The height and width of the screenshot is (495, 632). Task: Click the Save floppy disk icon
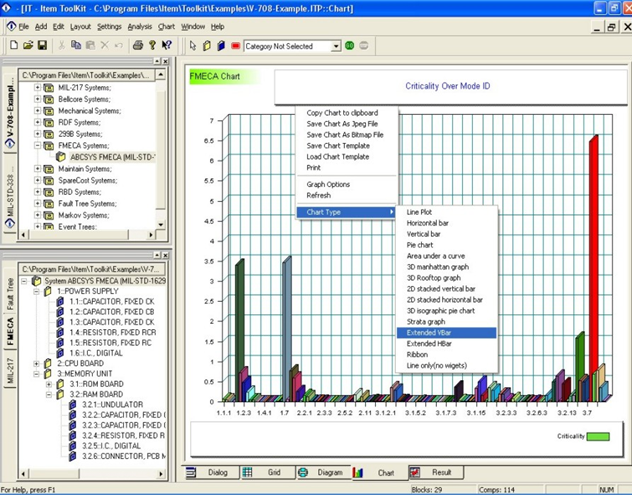point(42,46)
